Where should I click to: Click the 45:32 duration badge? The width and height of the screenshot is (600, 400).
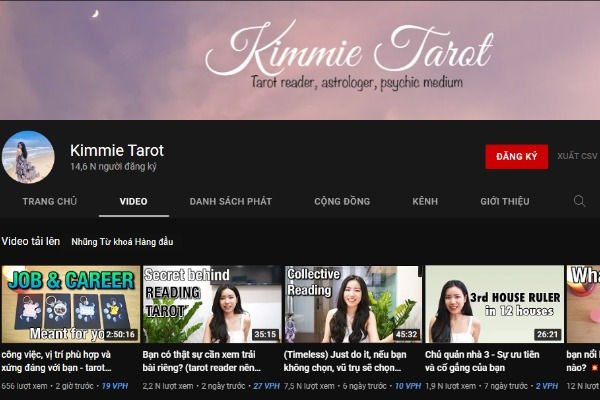406,335
